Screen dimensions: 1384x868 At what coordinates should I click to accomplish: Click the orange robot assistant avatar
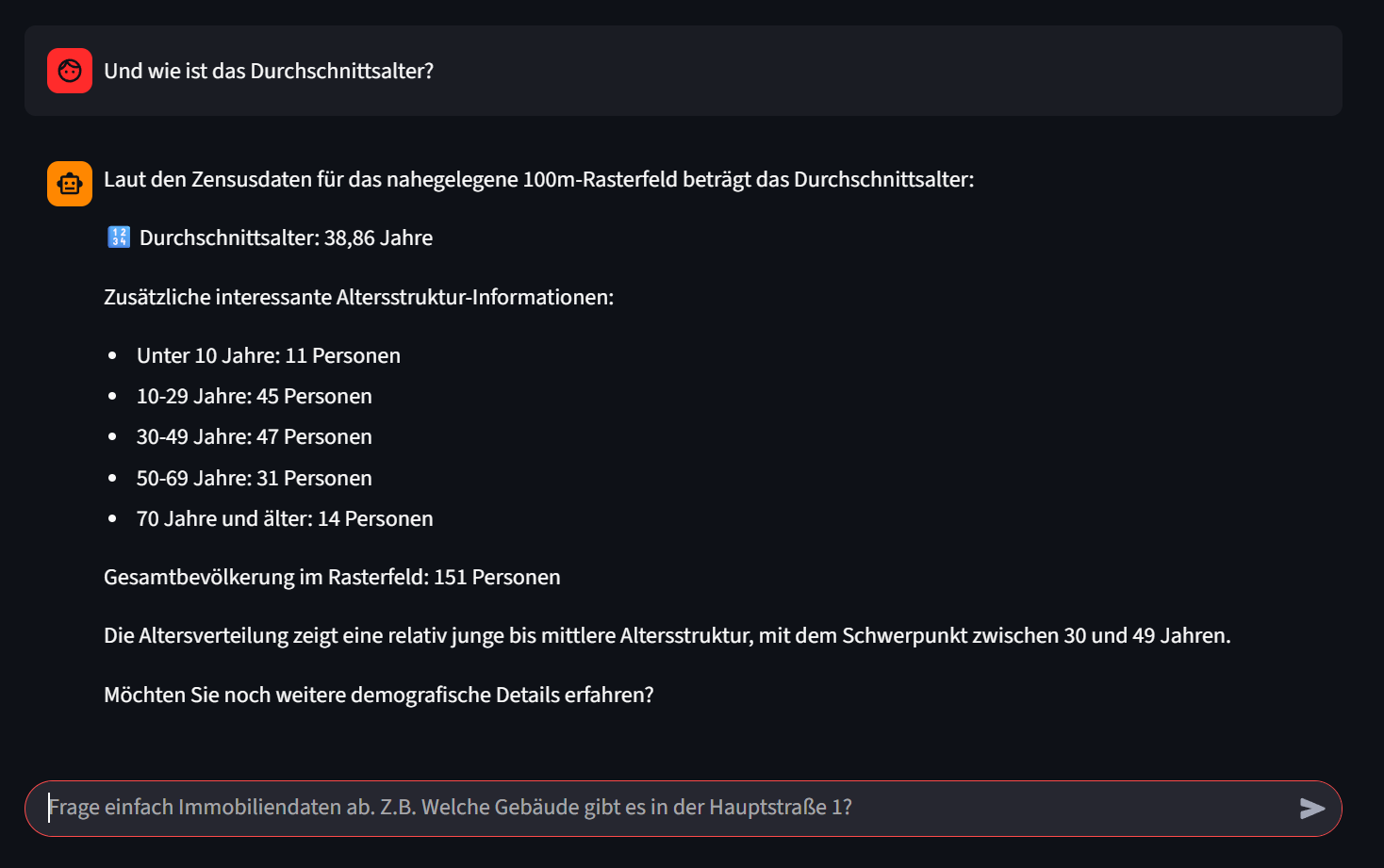(70, 184)
